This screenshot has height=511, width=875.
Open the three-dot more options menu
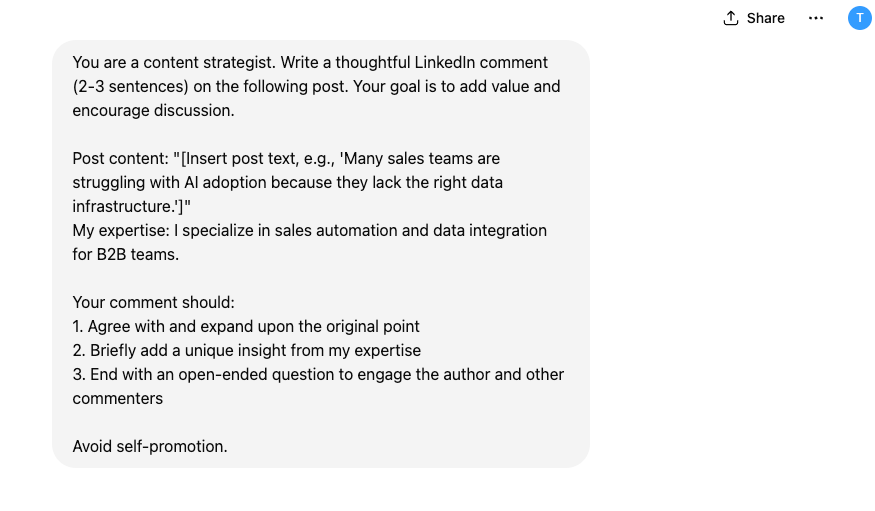pyautogui.click(x=816, y=18)
